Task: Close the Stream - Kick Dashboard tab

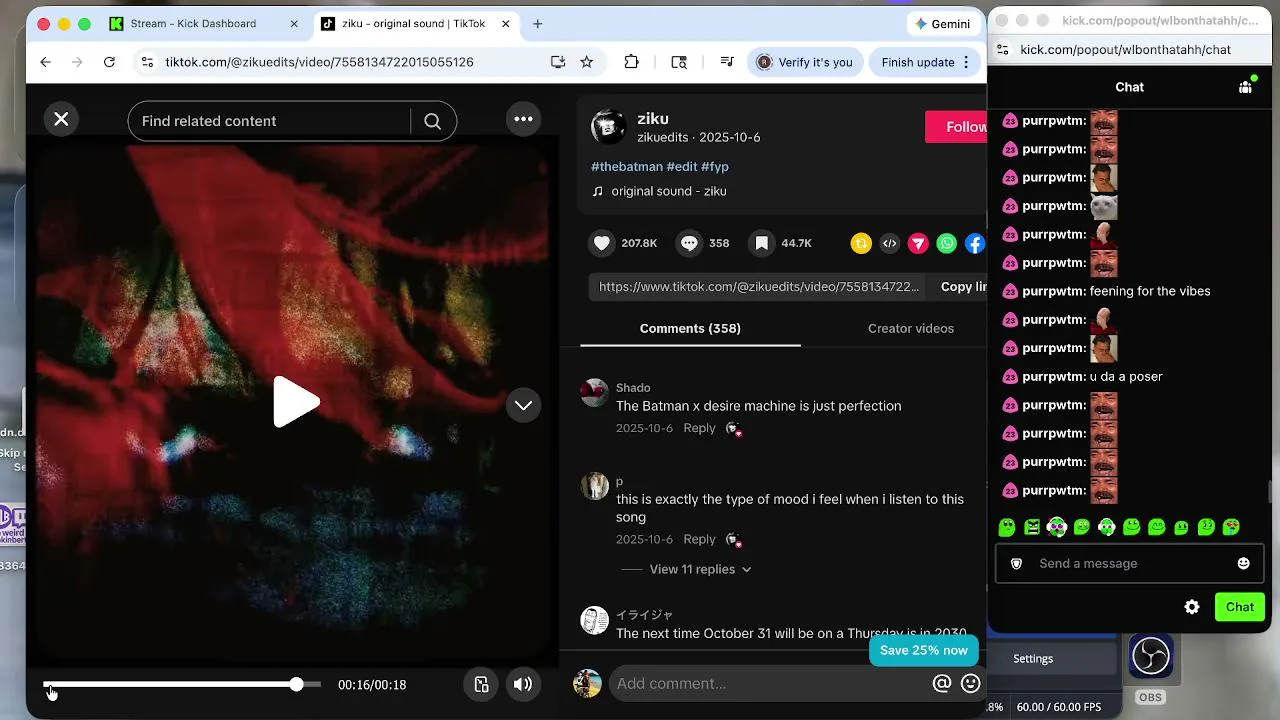Action: (x=293, y=24)
